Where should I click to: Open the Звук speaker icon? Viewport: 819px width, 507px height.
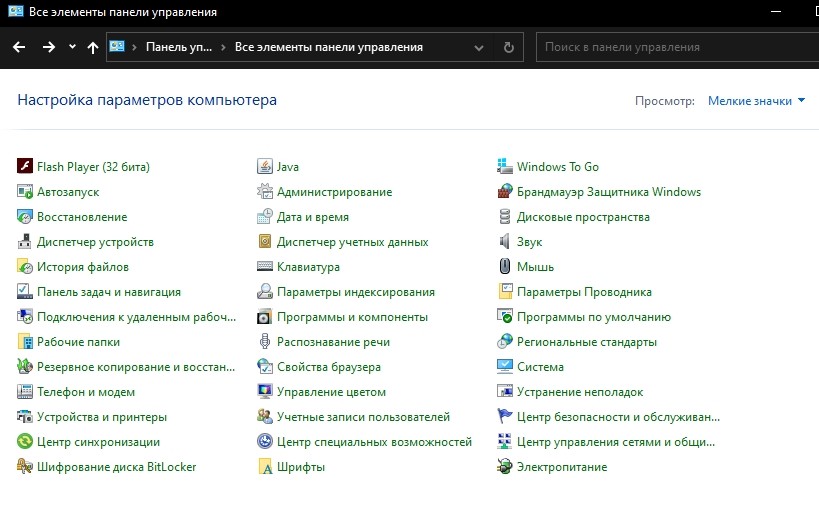tap(505, 242)
